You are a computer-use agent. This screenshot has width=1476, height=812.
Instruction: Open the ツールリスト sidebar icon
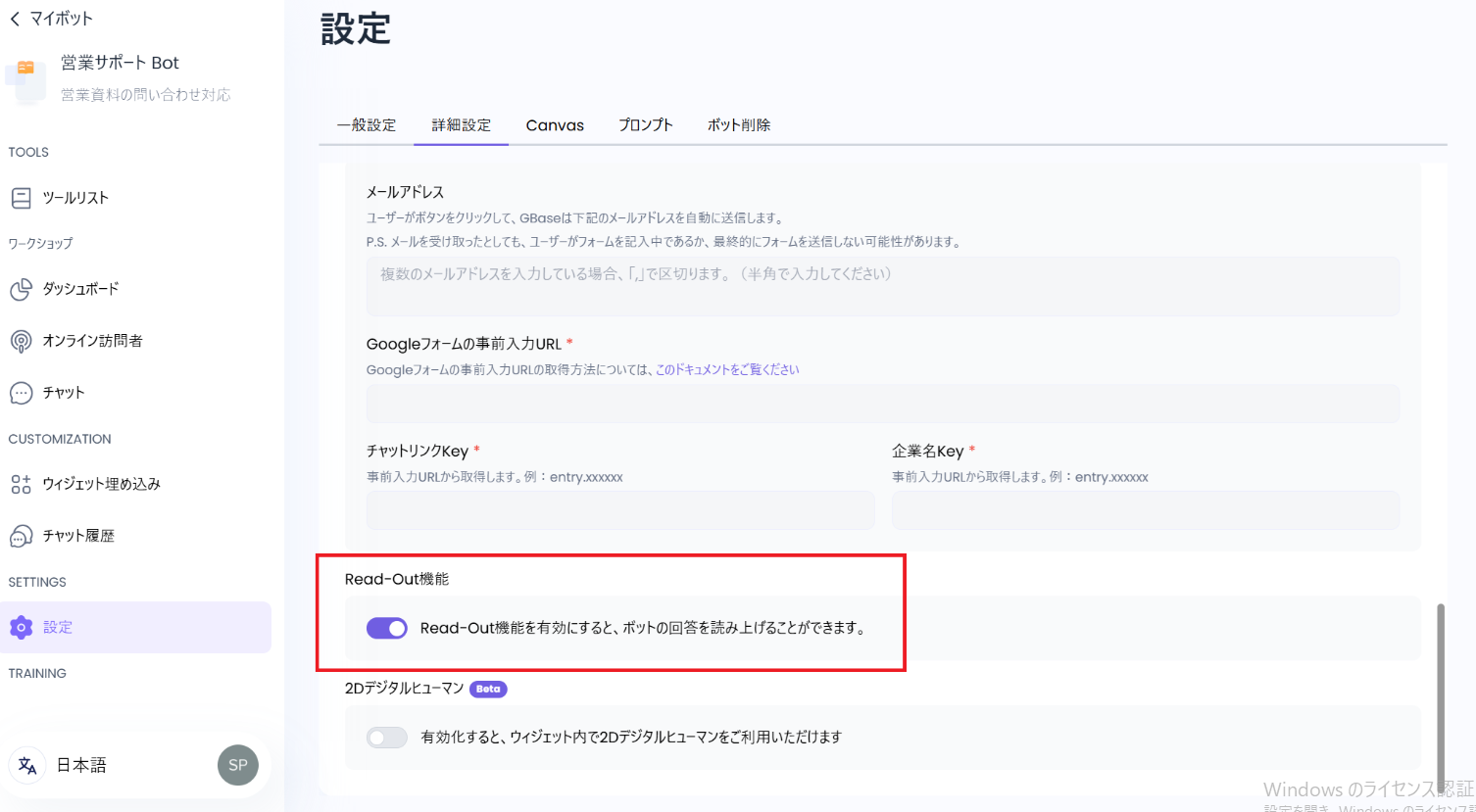point(21,198)
